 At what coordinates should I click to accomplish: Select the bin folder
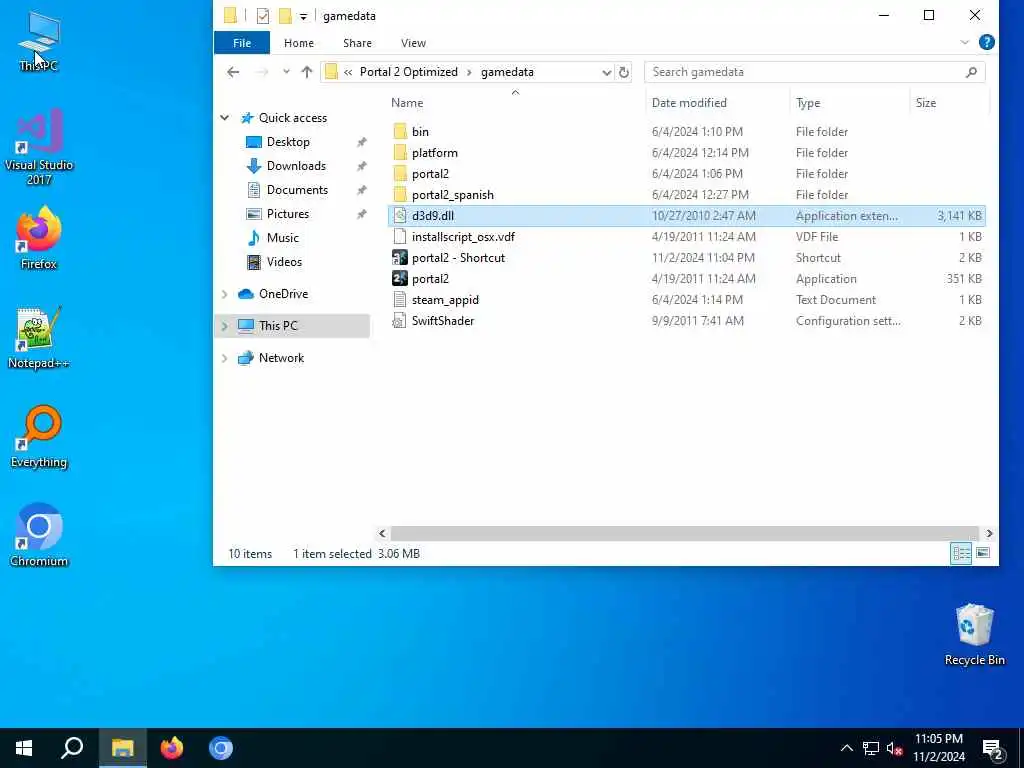(686, 132)
